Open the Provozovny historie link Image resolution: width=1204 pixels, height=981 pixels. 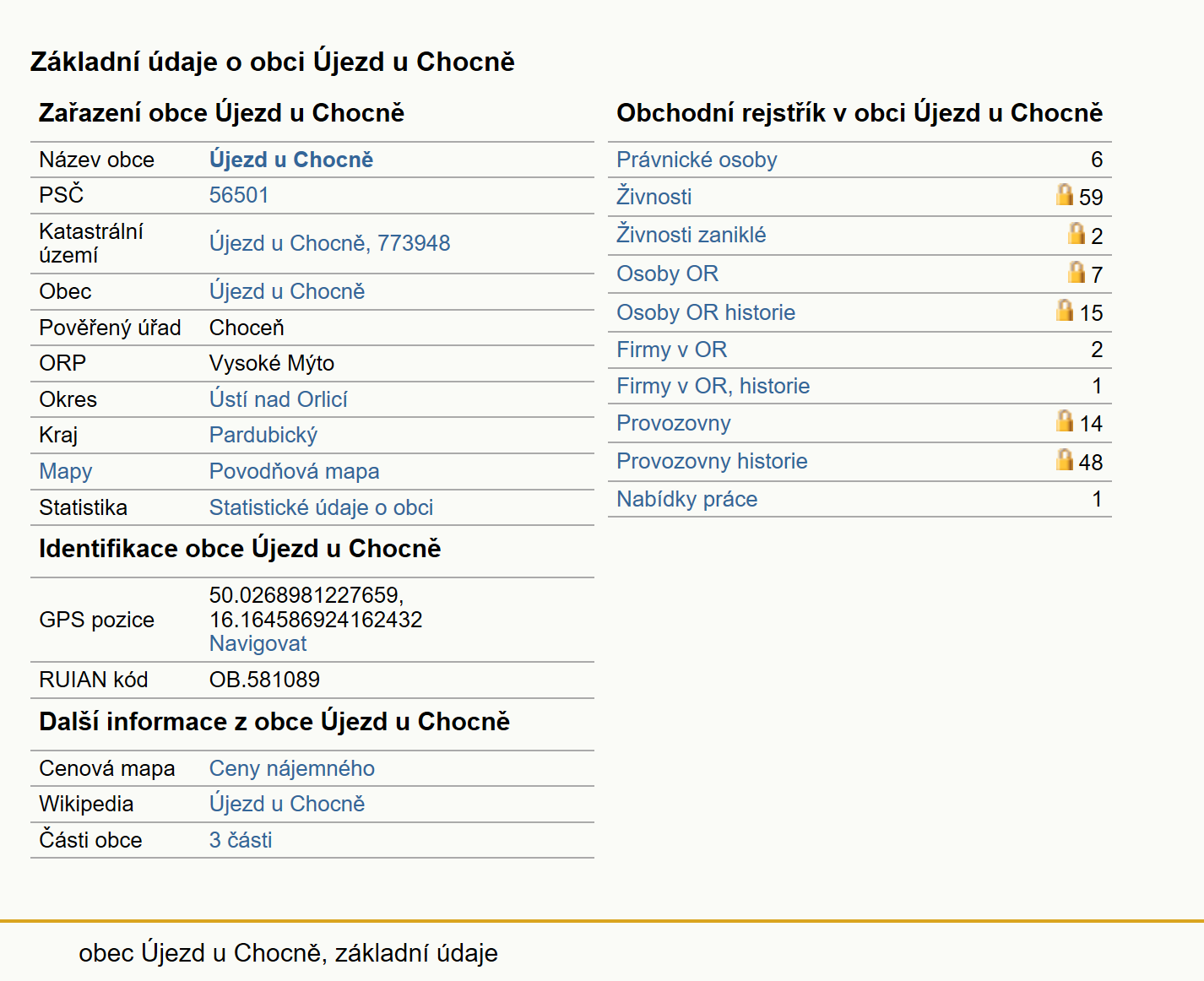click(x=712, y=461)
